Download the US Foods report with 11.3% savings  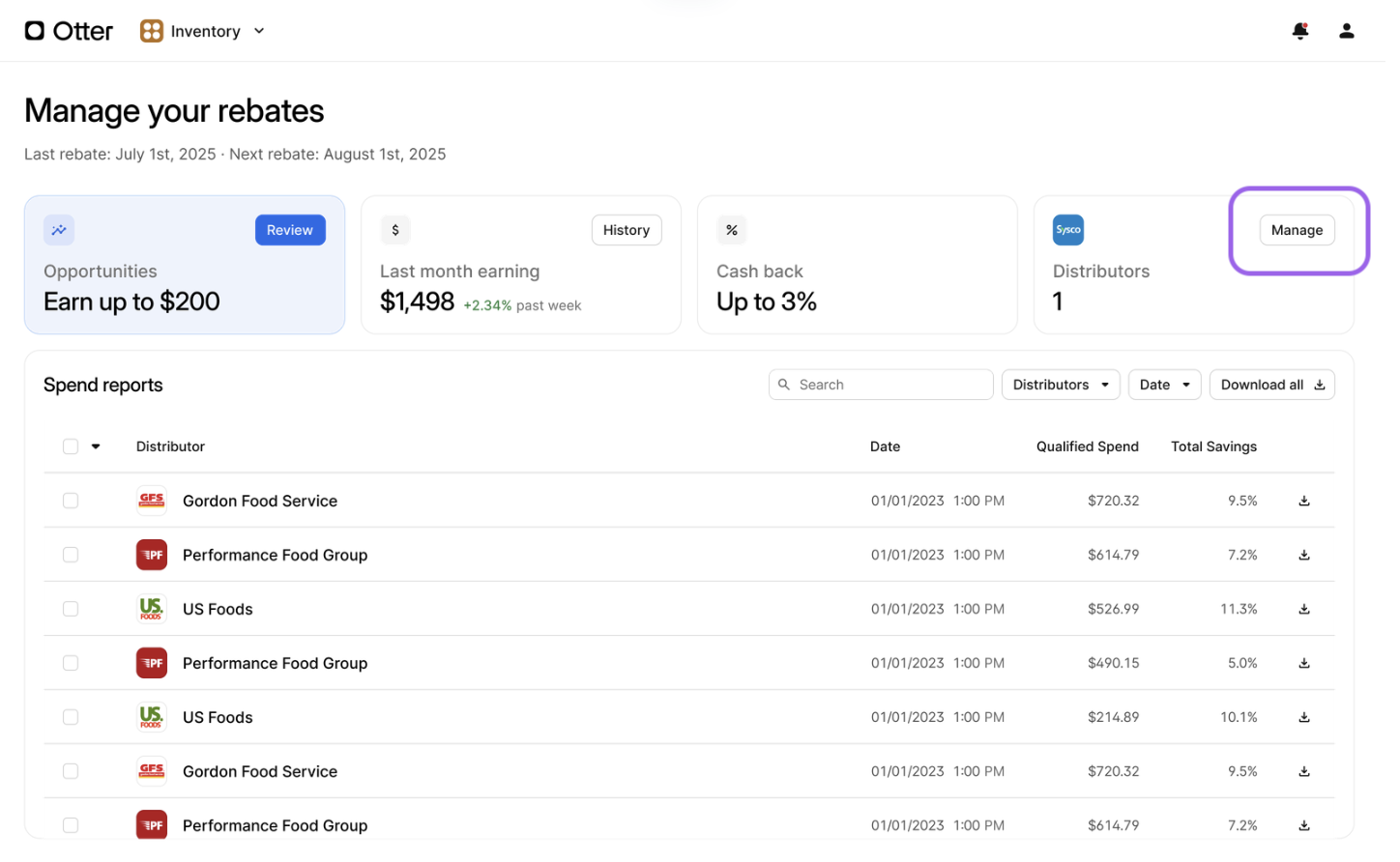pyautogui.click(x=1304, y=609)
